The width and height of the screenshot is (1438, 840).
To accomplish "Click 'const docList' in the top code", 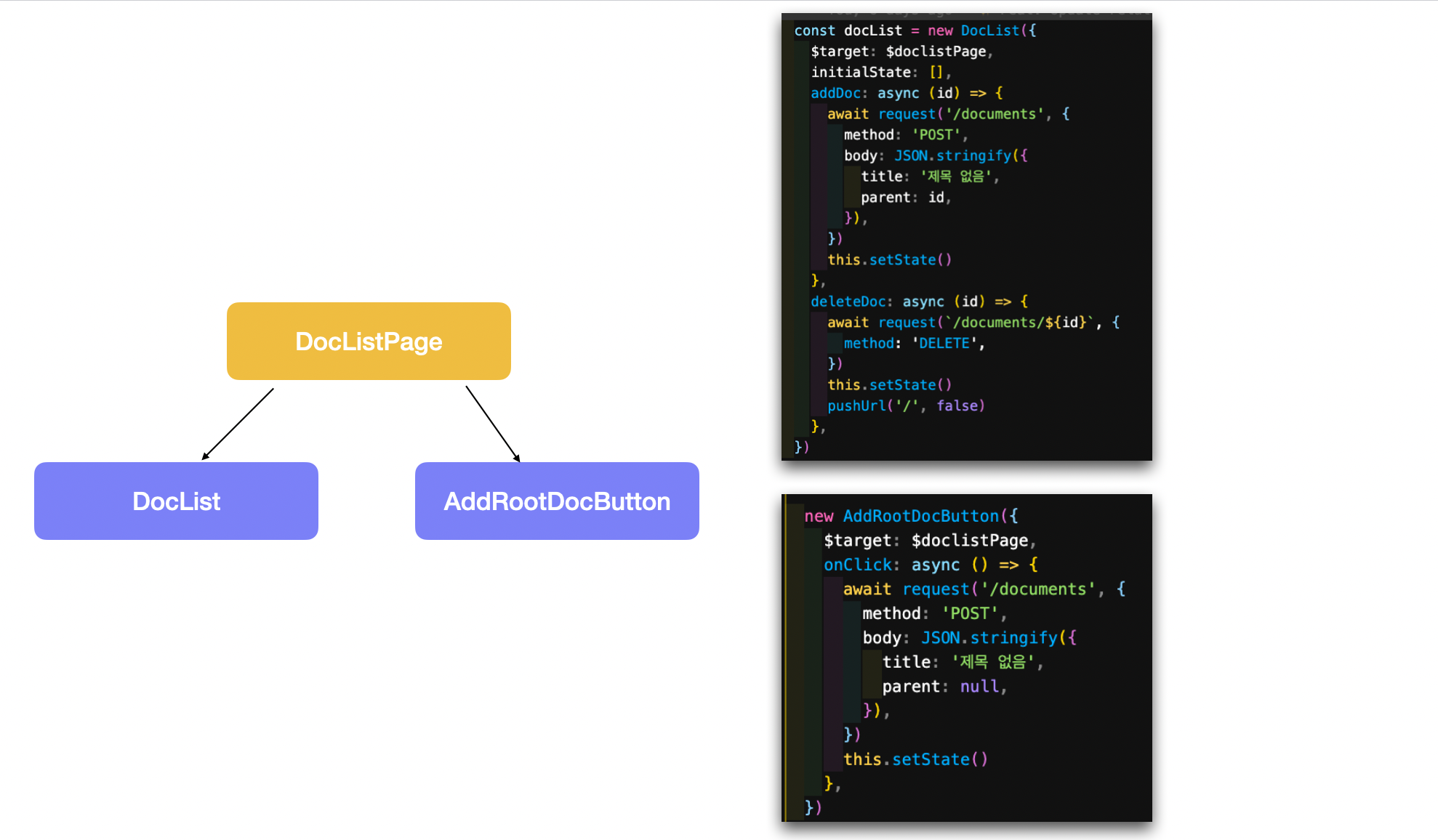I will [x=848, y=31].
